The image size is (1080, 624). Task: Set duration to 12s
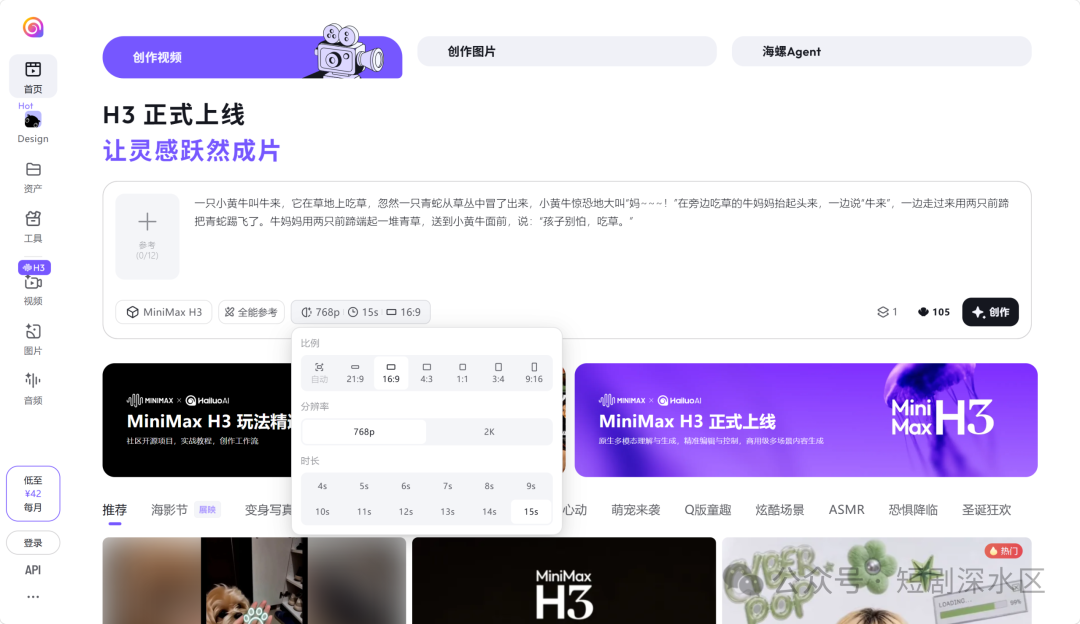406,512
